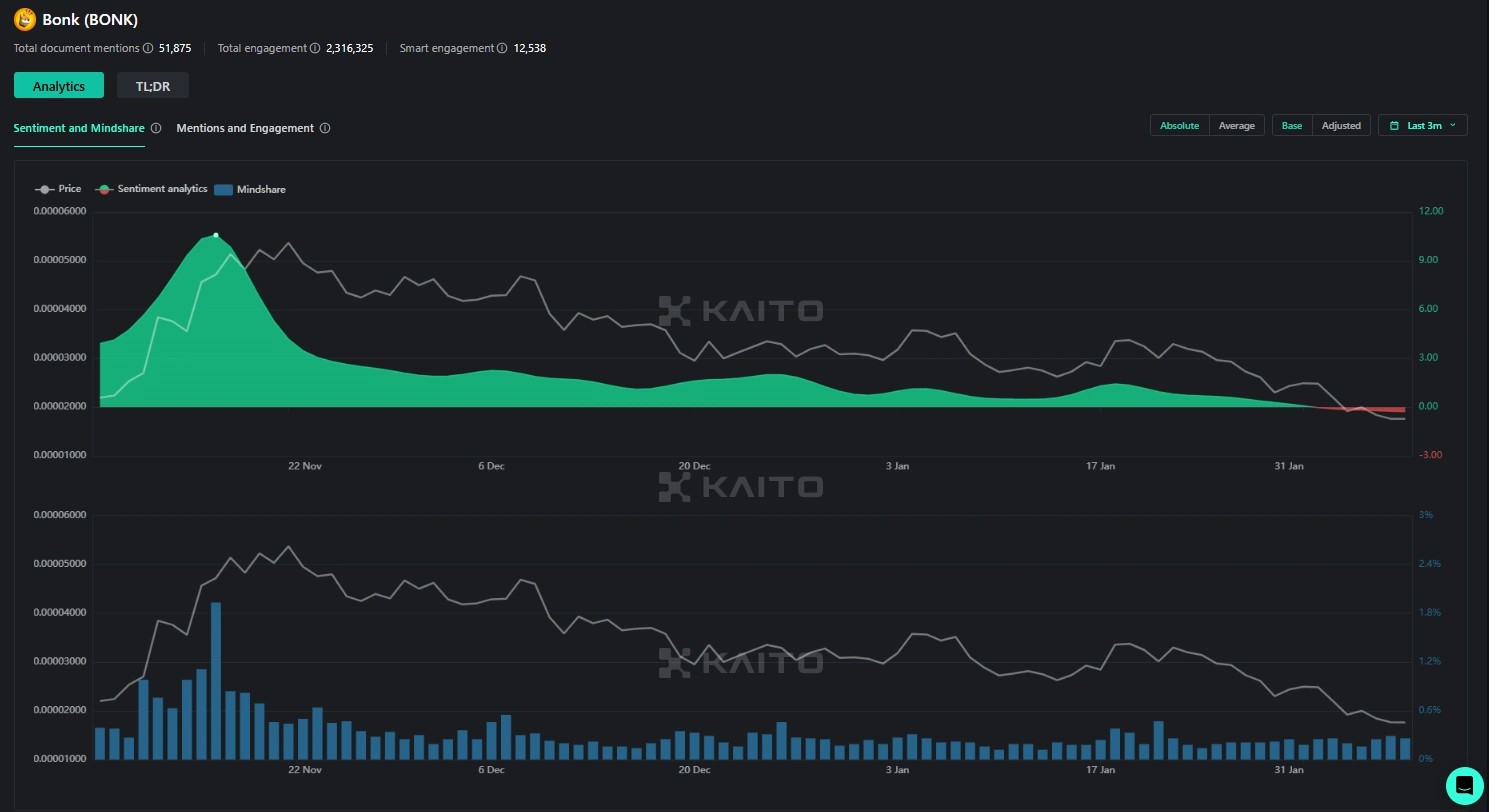Toggle the Mindshare legend series
This screenshot has height=812, width=1489.
coord(249,189)
